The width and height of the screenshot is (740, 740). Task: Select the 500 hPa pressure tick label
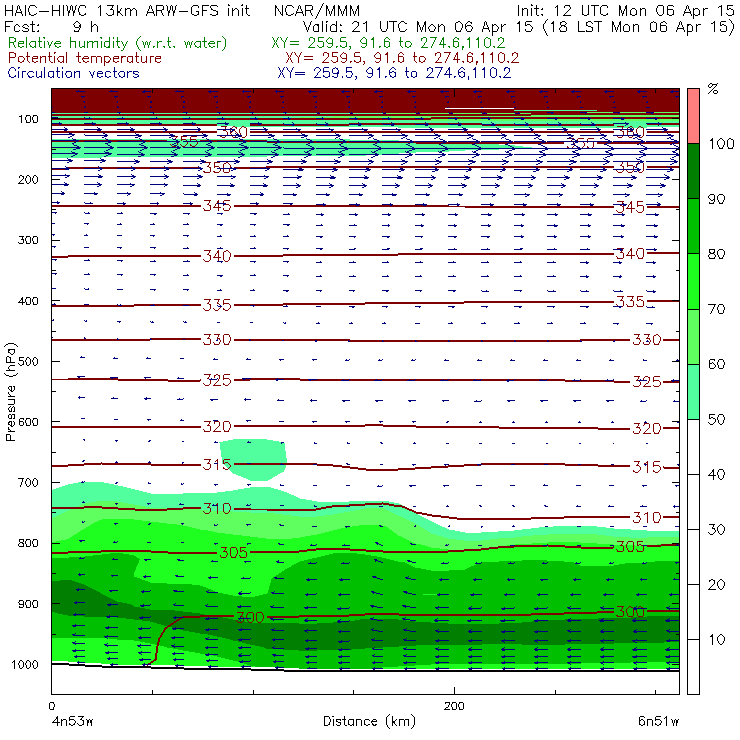click(28, 361)
